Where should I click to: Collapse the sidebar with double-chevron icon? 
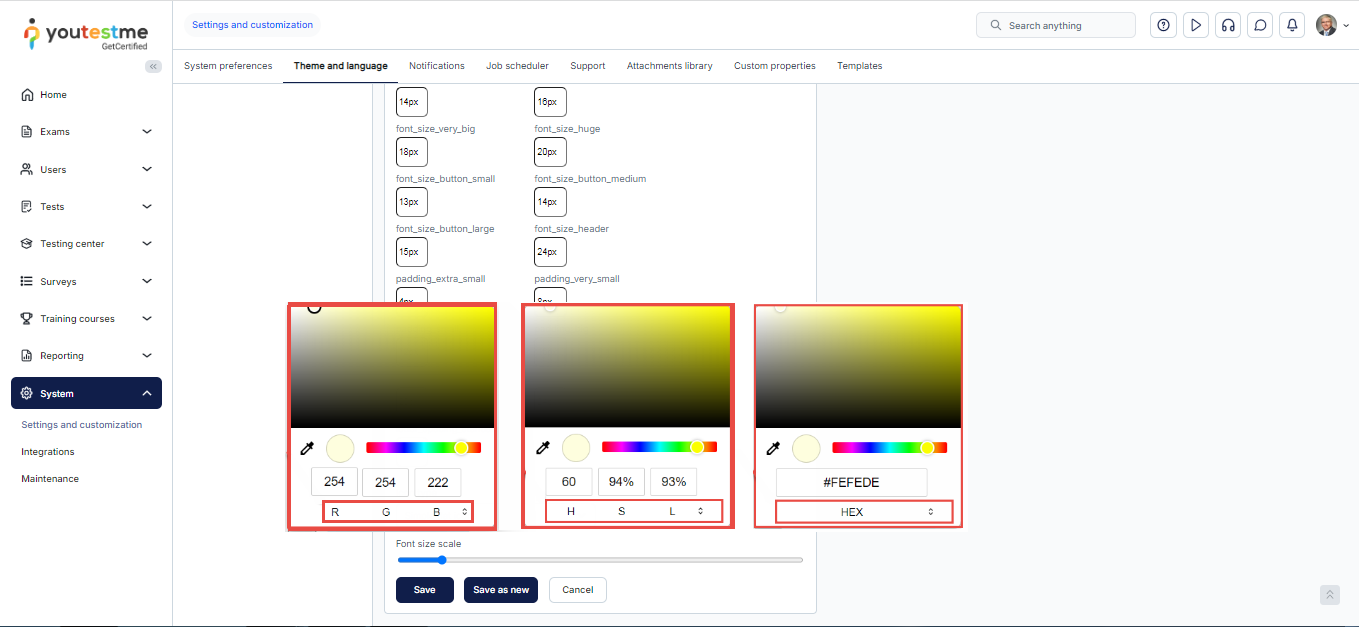pyautogui.click(x=153, y=66)
